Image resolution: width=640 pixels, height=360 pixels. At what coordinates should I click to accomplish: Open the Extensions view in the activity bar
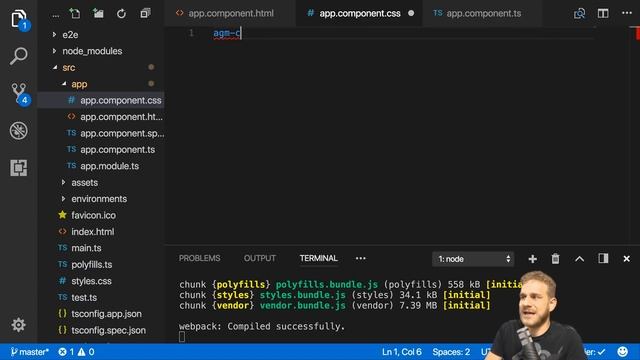pos(19,168)
